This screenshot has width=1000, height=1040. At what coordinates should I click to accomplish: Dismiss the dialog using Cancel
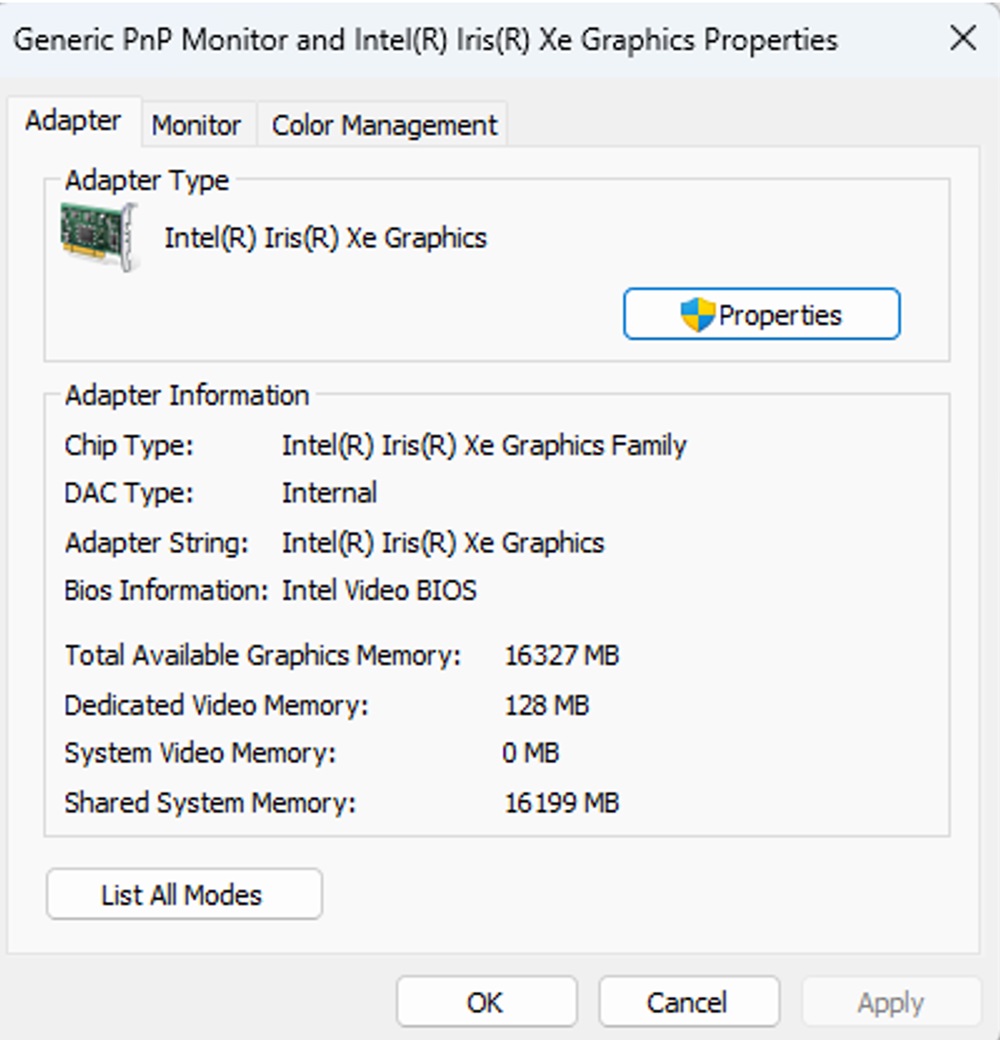[688, 1001]
